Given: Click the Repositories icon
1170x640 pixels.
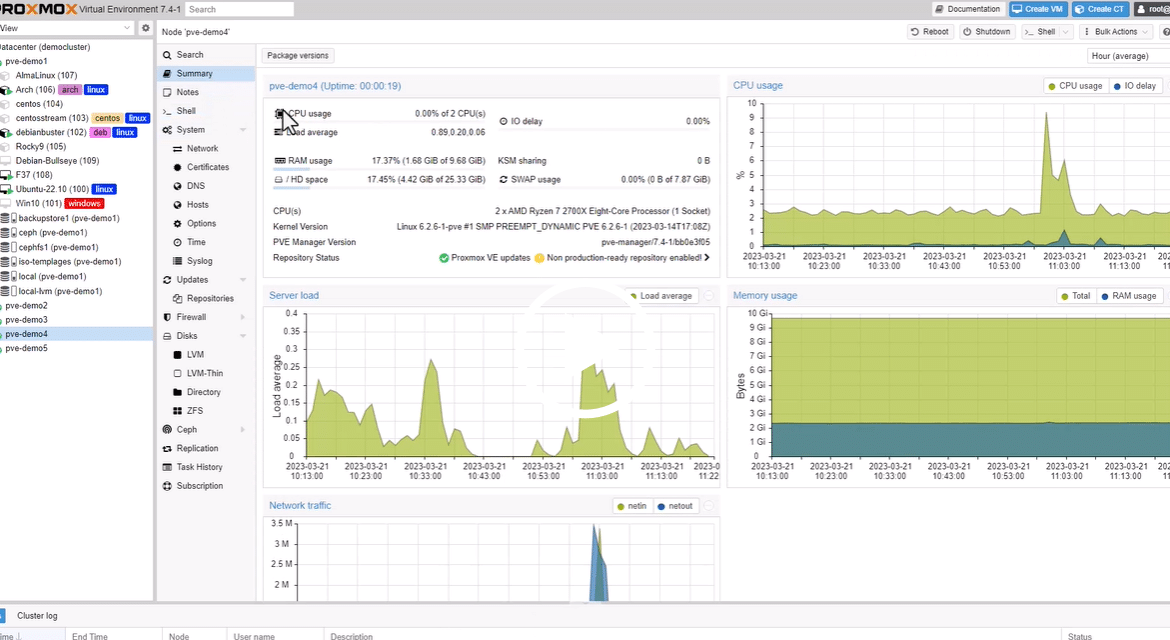Looking at the screenshot, I should coord(178,298).
